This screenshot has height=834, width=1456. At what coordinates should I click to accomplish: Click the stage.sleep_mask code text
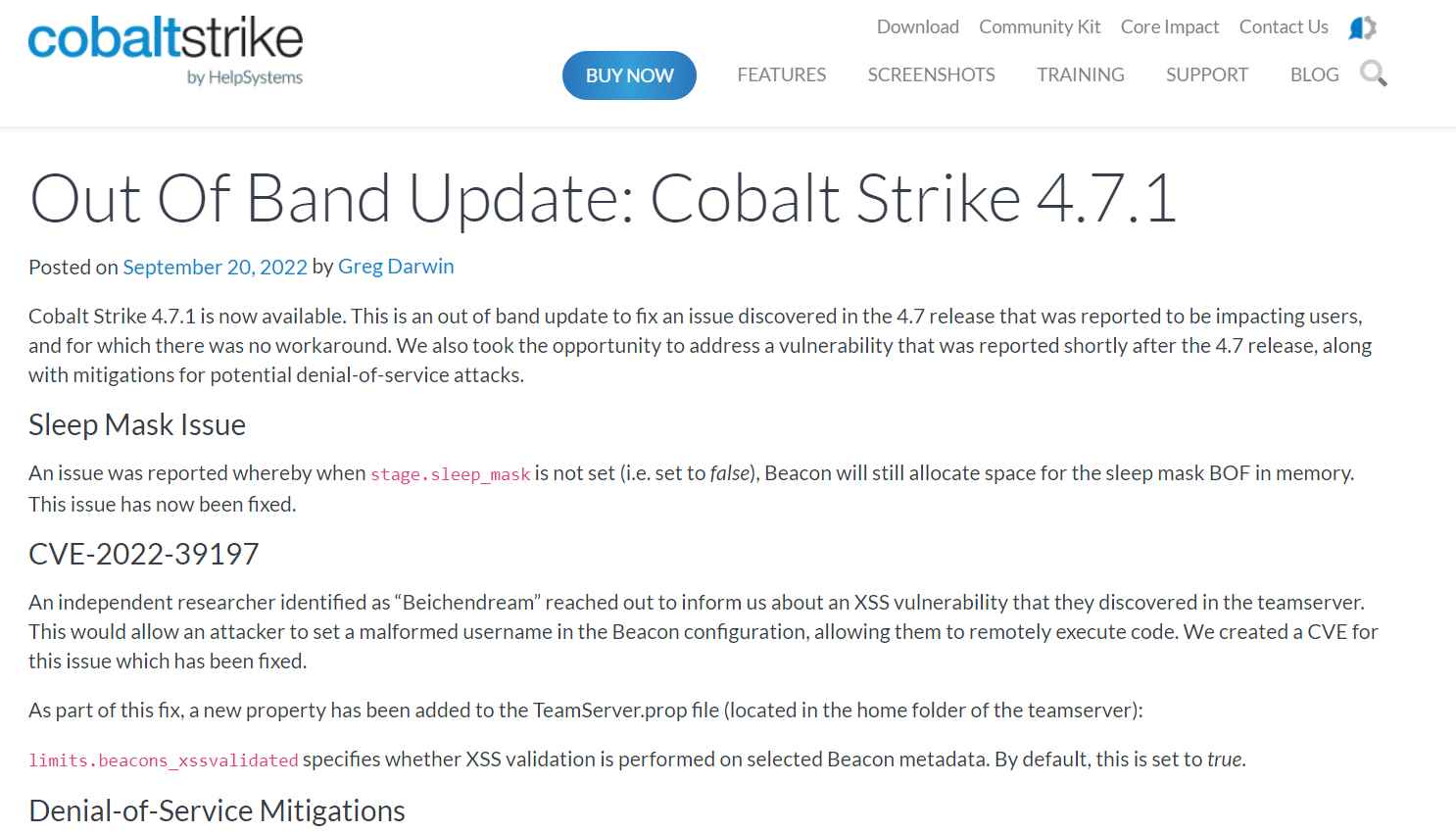tap(450, 474)
